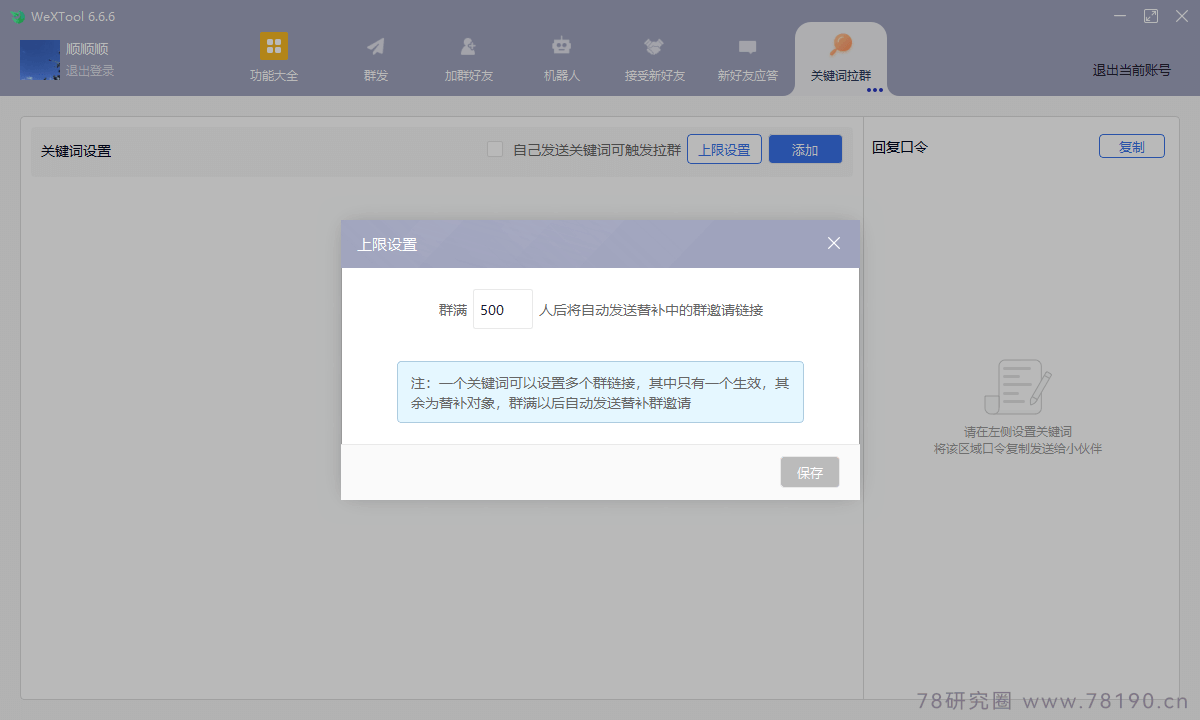Screen dimensions: 1200x720
Task: Click the user avatar next to 顺顺顺
Action: tap(39, 60)
